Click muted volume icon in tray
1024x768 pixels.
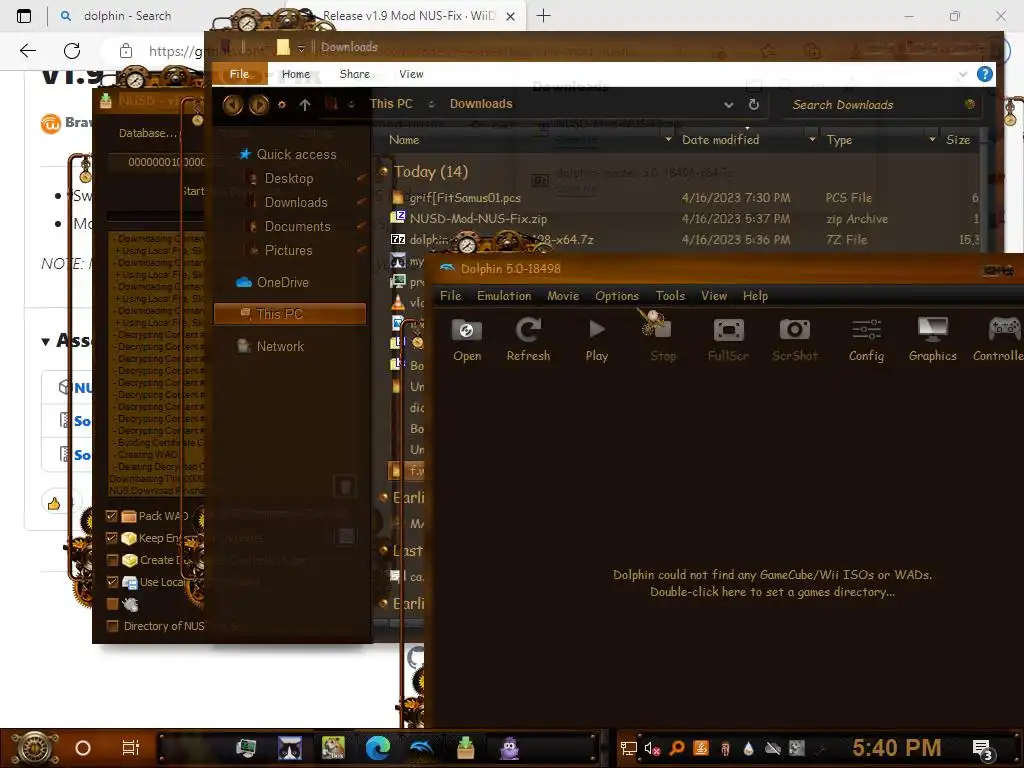click(652, 748)
